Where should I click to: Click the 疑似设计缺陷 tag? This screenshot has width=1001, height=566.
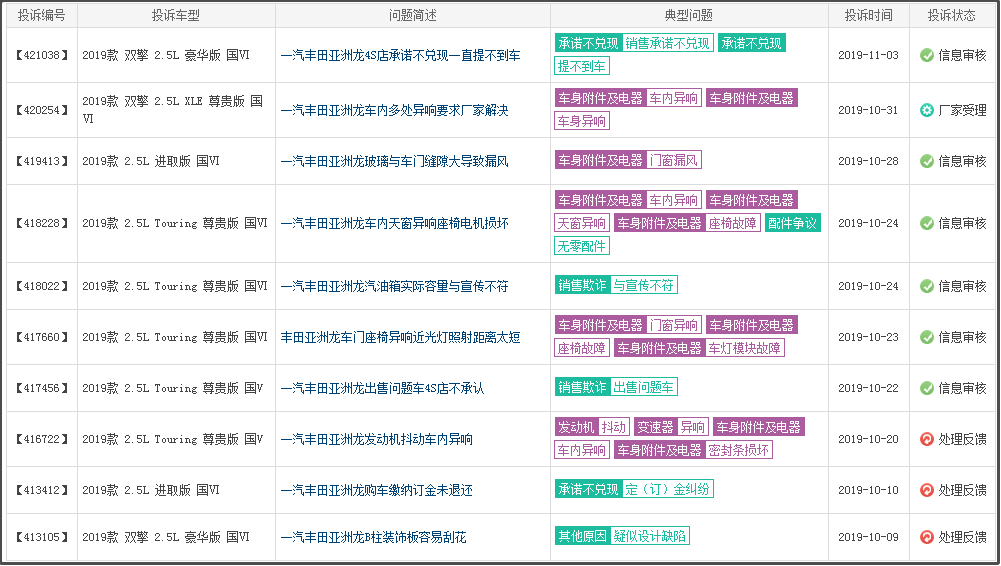pos(649,537)
